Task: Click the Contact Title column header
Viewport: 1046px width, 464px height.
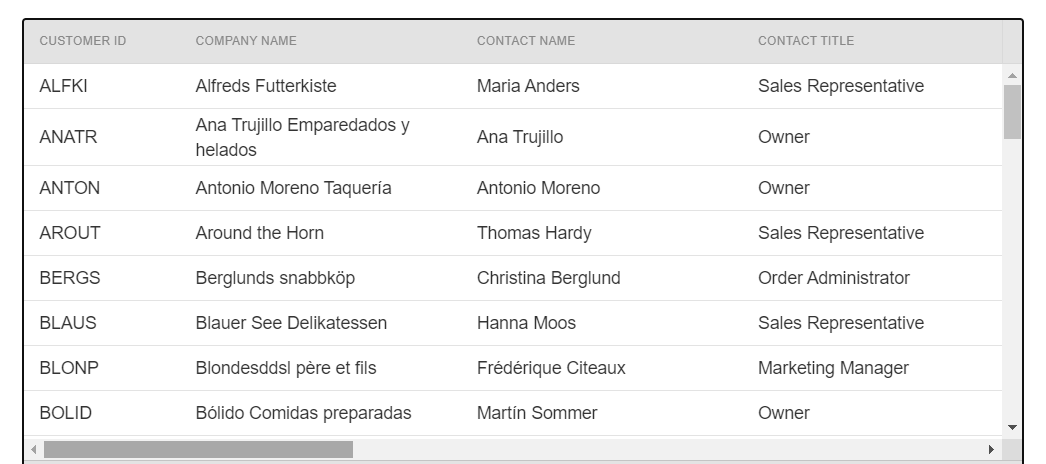Action: coord(806,41)
